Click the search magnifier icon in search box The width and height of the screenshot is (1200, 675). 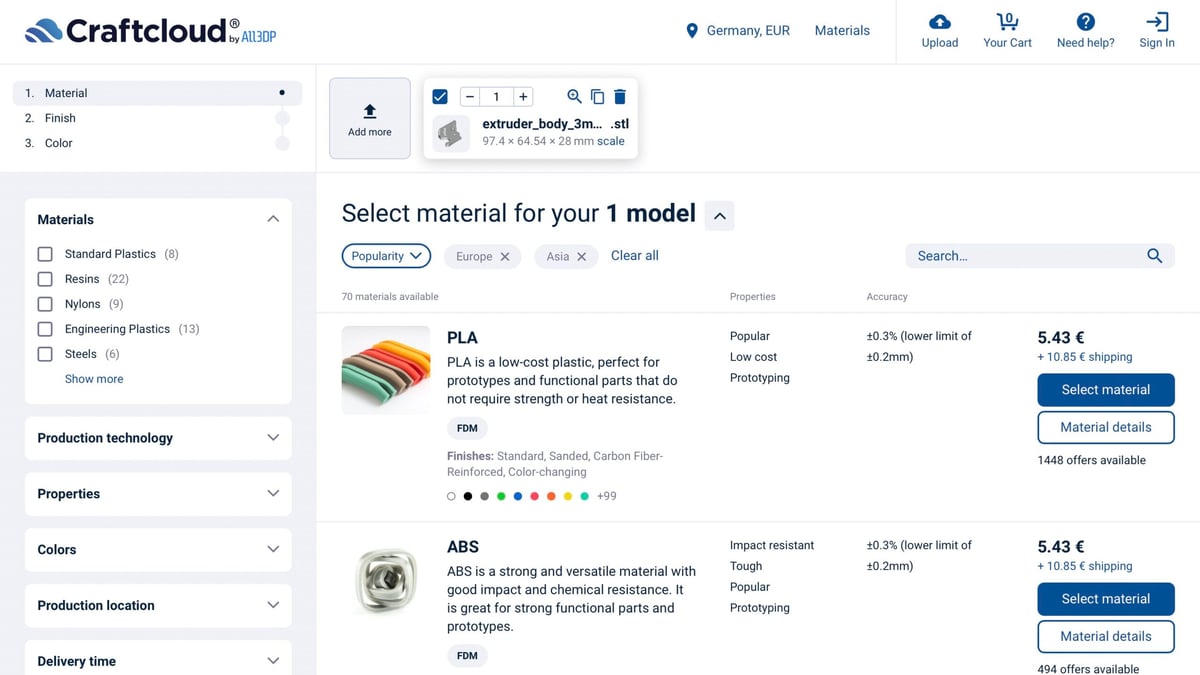point(1155,256)
